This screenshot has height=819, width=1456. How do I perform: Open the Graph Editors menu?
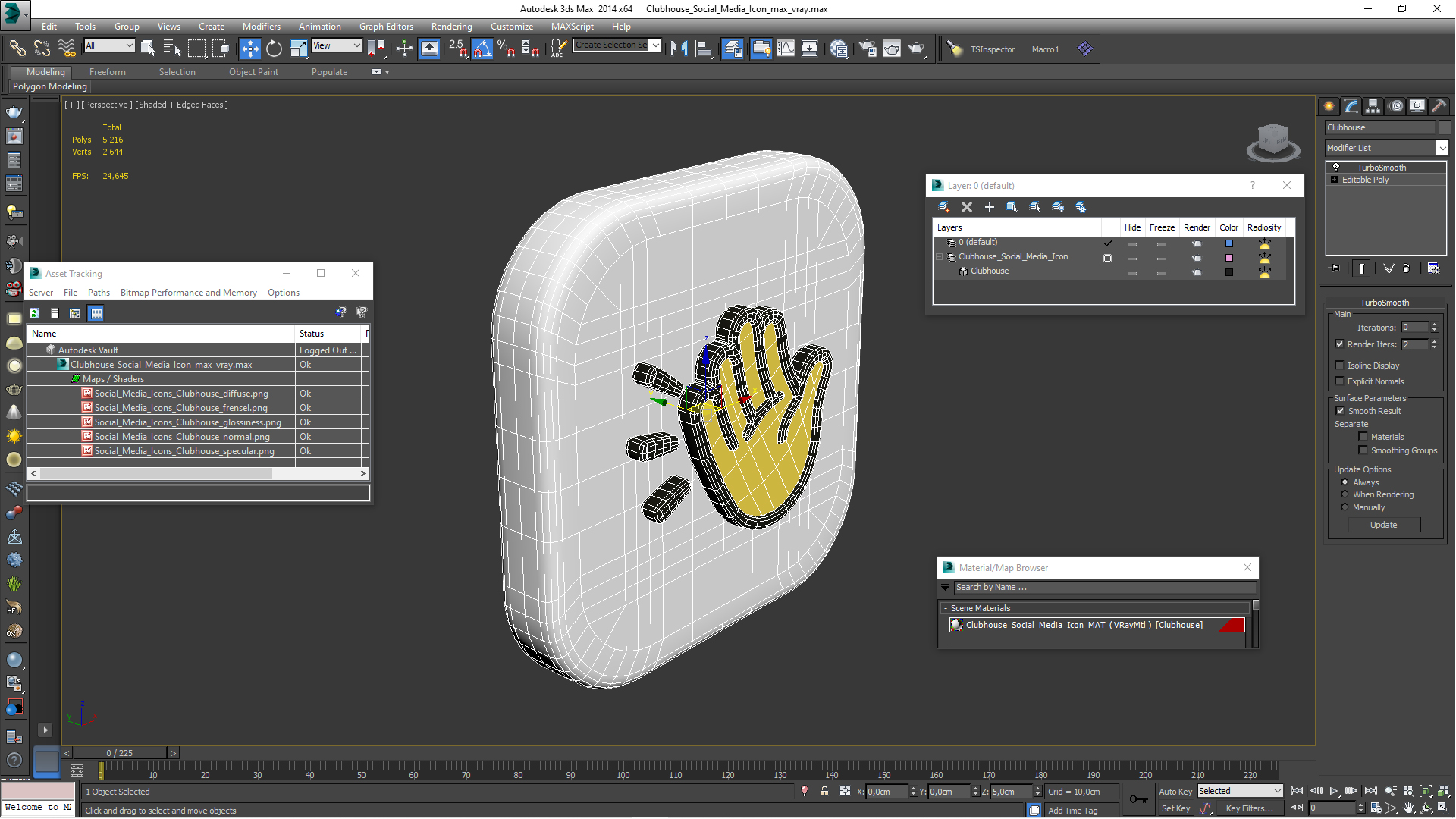point(386,27)
